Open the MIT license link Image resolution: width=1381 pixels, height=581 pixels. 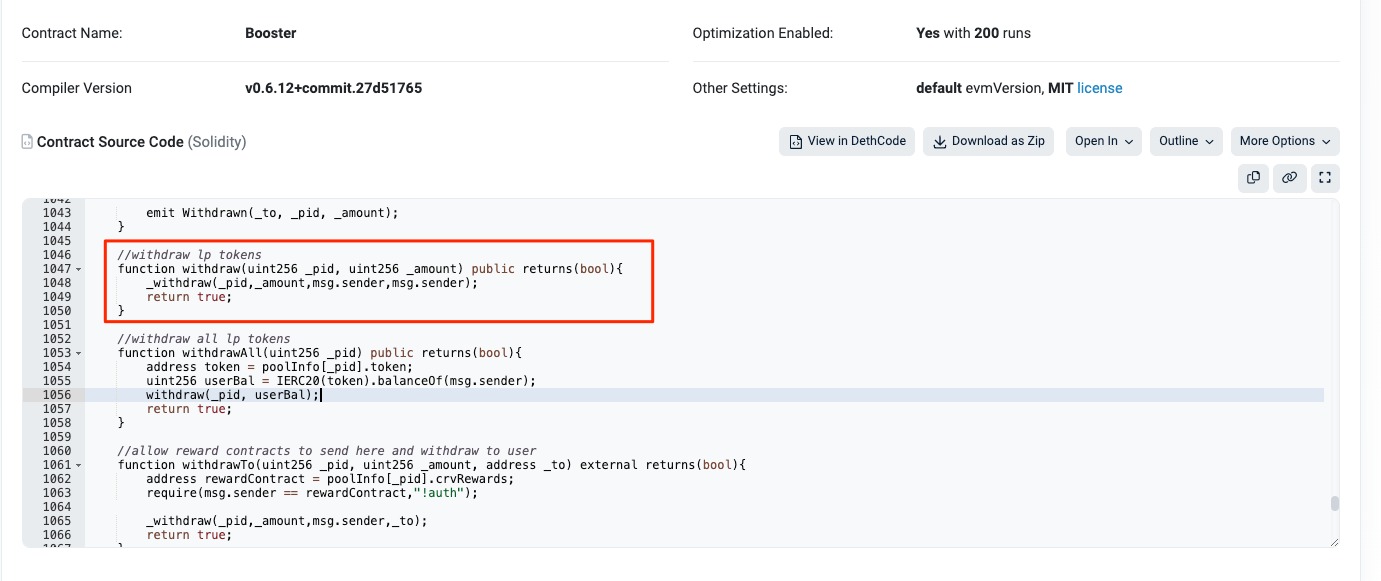pyautogui.click(x=1099, y=88)
